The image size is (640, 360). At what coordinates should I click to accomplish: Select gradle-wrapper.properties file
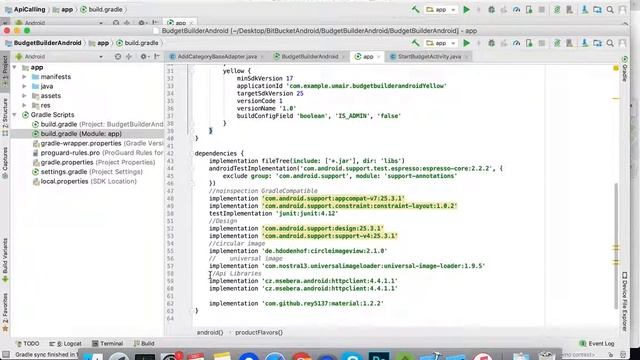pos(98,143)
